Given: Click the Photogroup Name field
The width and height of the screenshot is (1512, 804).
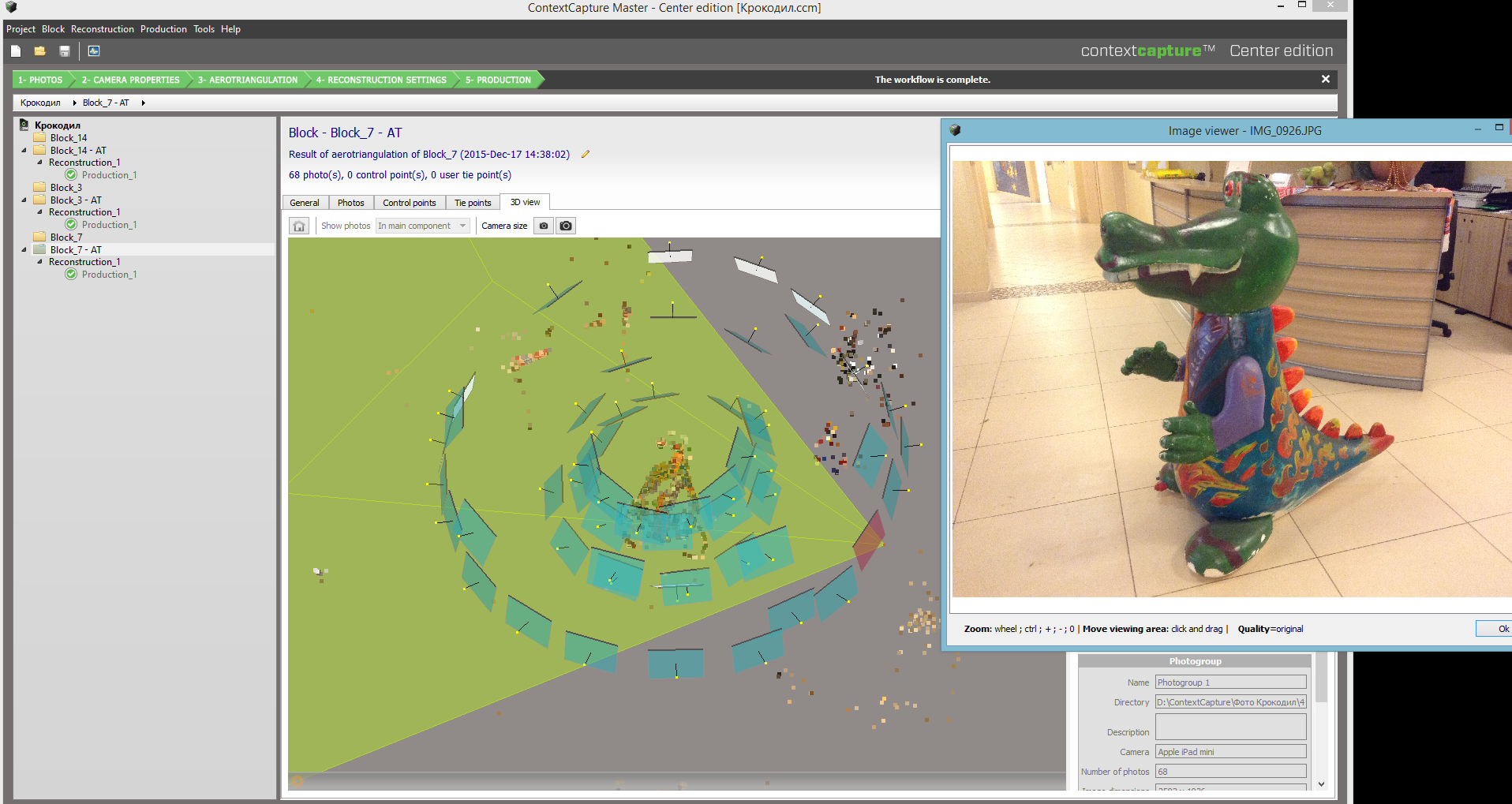Looking at the screenshot, I should 1231,682.
